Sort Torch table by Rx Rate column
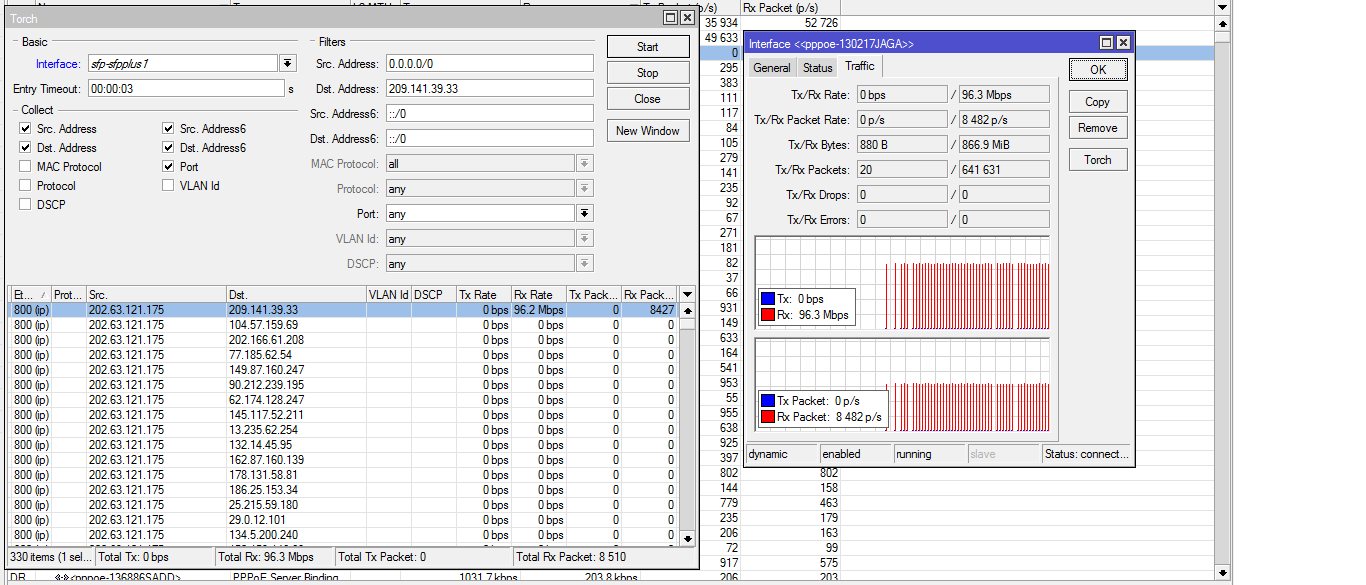 538,294
